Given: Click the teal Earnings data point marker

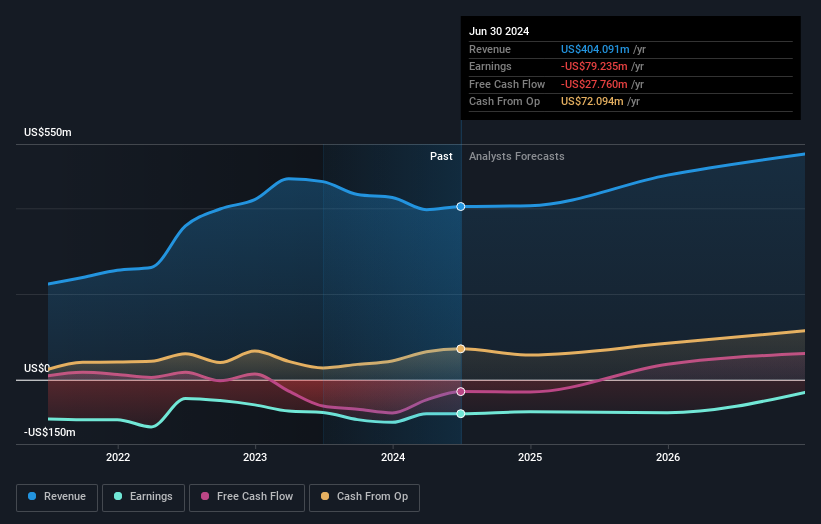Looking at the screenshot, I should pos(461,414).
